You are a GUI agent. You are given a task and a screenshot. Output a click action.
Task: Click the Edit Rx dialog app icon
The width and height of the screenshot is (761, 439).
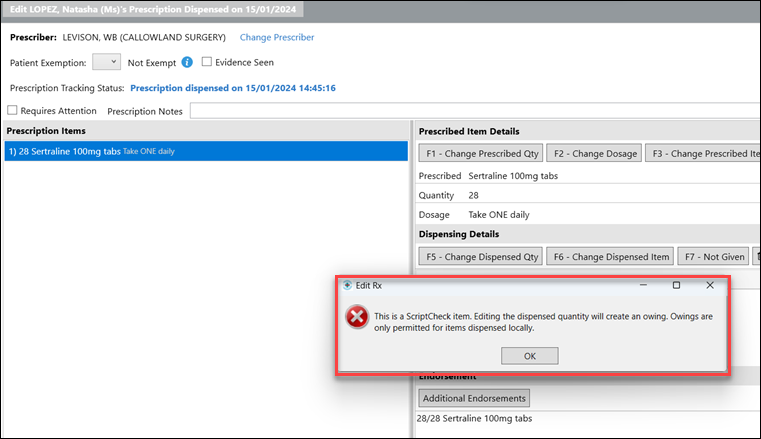coord(347,285)
